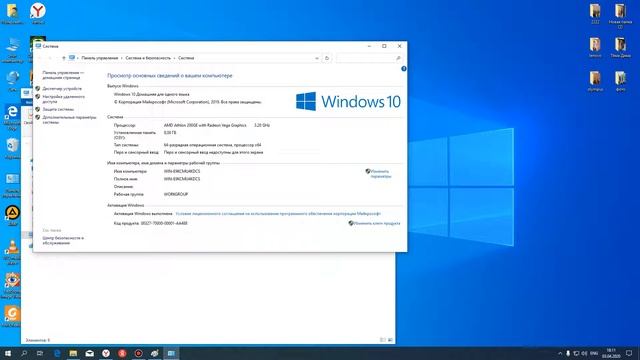
Task: Open address bar history dropdown
Action: click(x=317, y=58)
